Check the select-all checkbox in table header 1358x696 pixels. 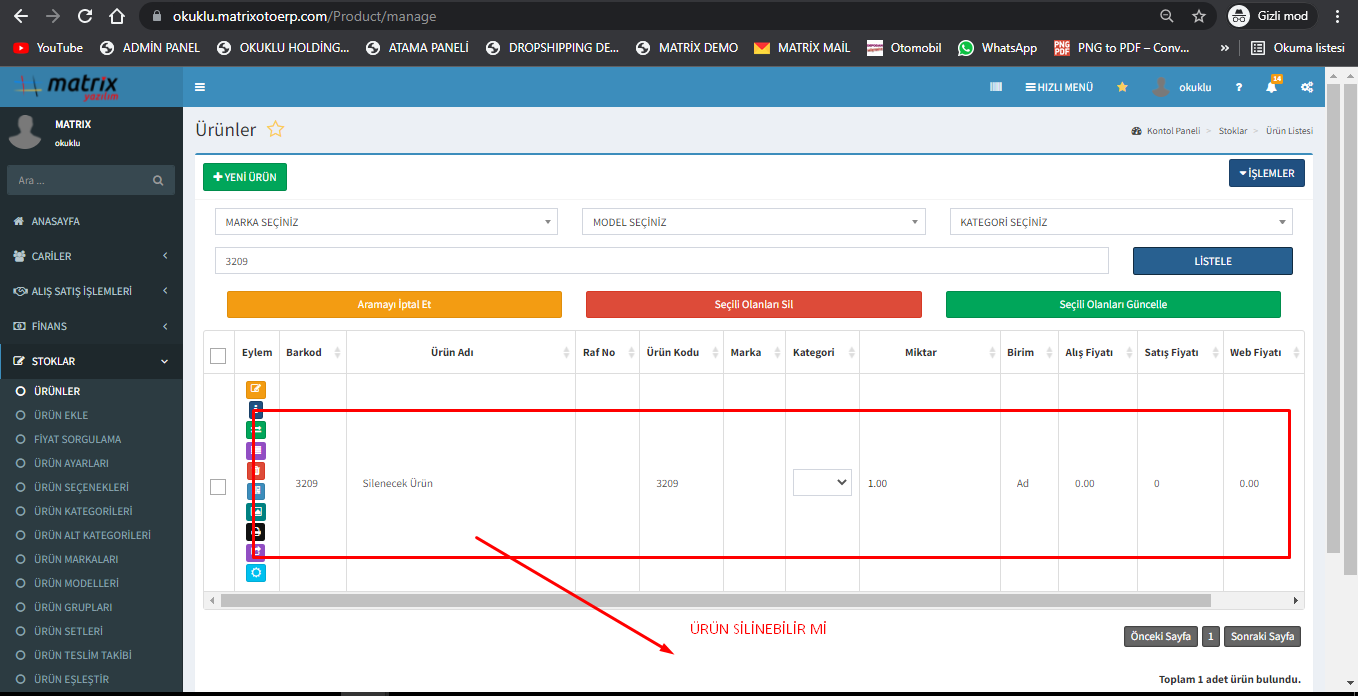[218, 355]
